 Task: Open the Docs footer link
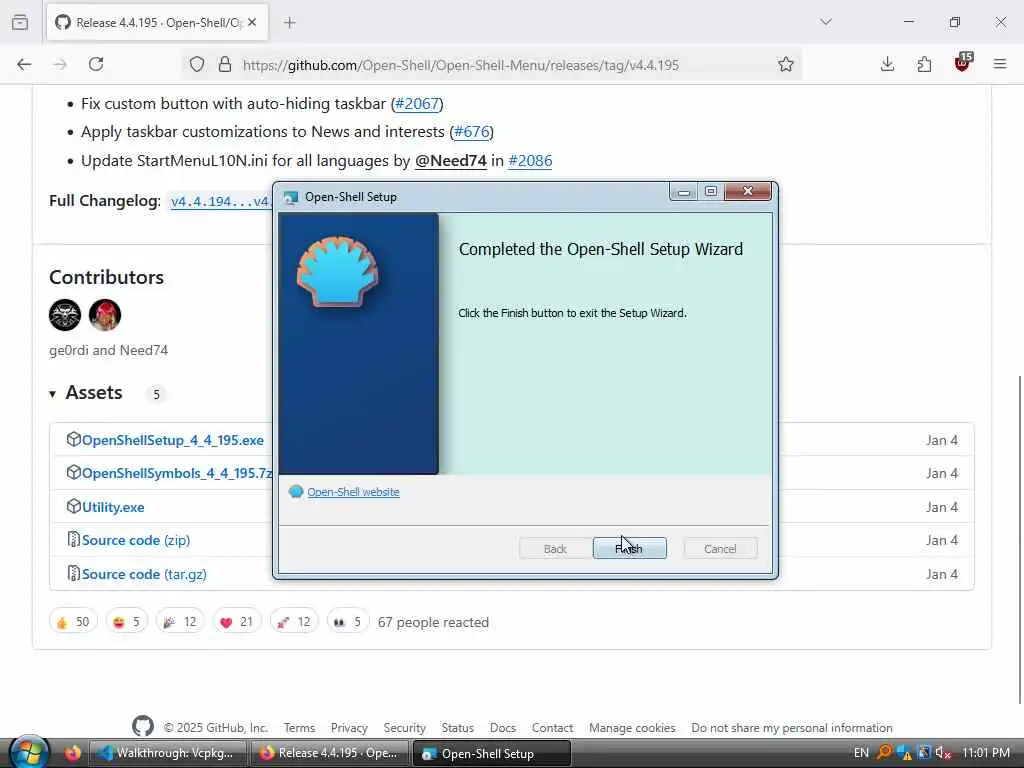tap(503, 728)
